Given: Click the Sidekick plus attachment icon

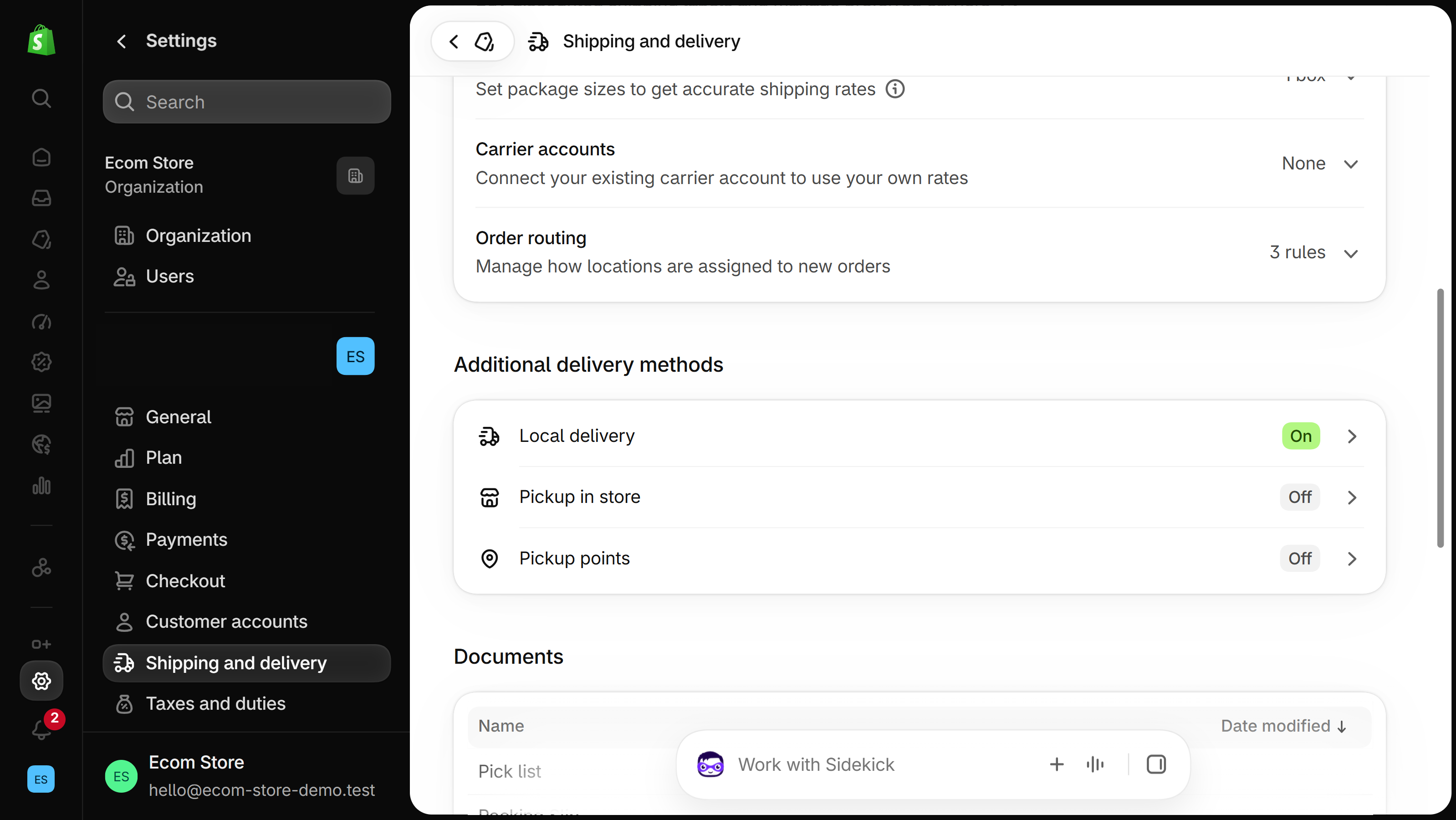Looking at the screenshot, I should click(1057, 764).
